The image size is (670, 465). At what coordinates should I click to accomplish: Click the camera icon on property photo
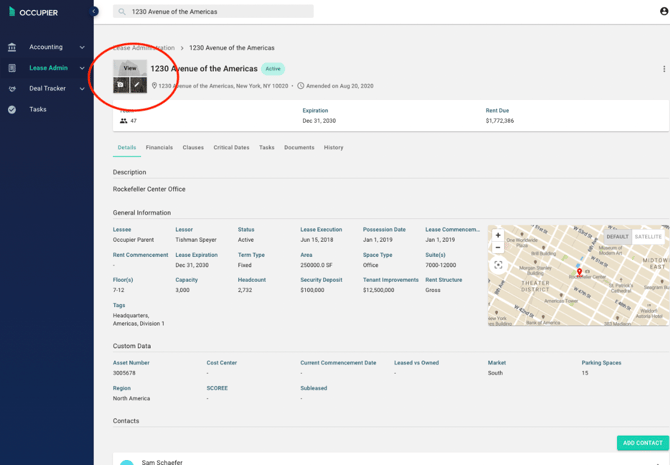(x=121, y=85)
